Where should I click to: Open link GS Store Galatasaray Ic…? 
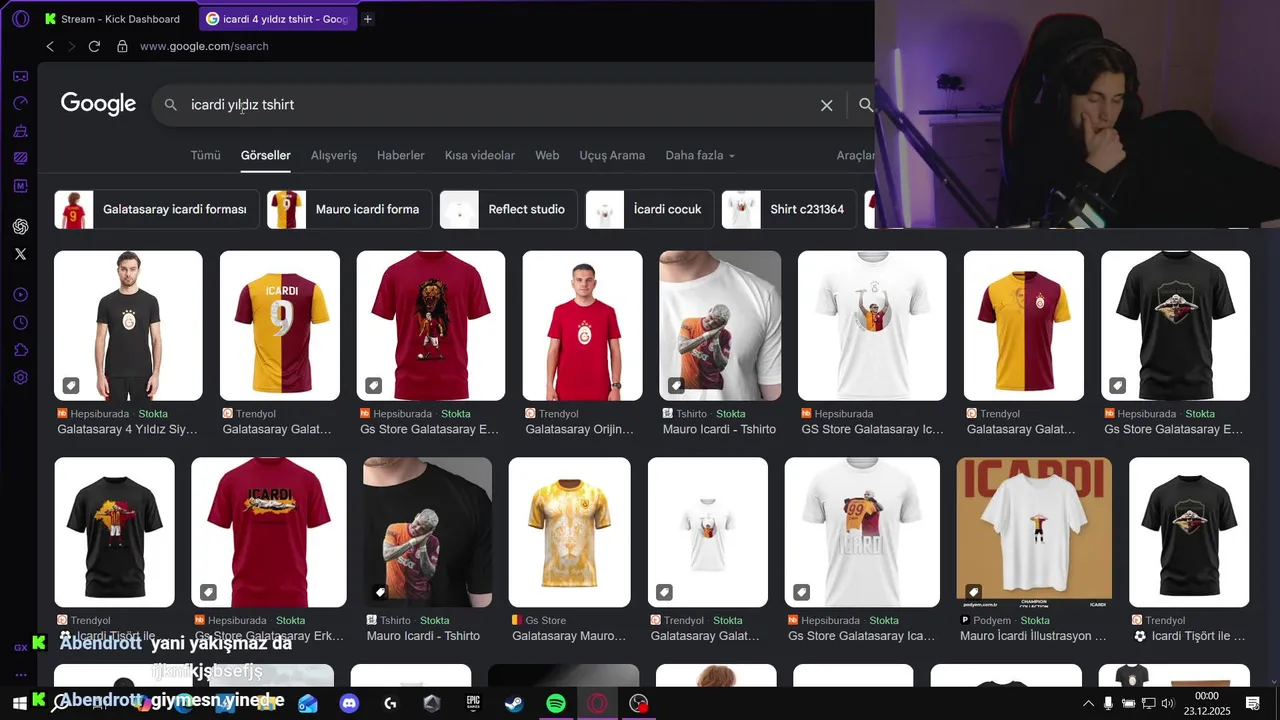pyautogui.click(x=872, y=429)
